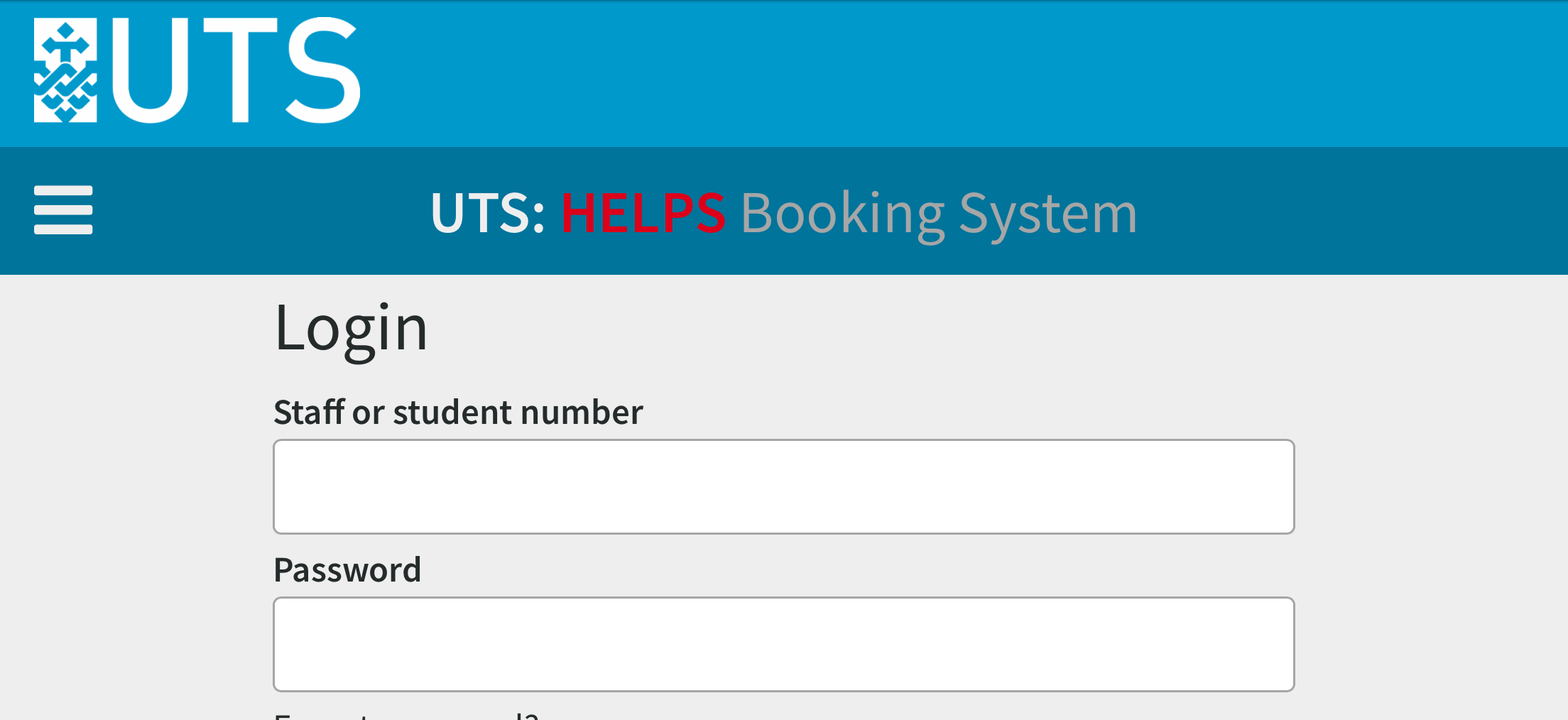1568x720 pixels.
Task: Click the large UTS wordmark logo
Action: click(197, 70)
